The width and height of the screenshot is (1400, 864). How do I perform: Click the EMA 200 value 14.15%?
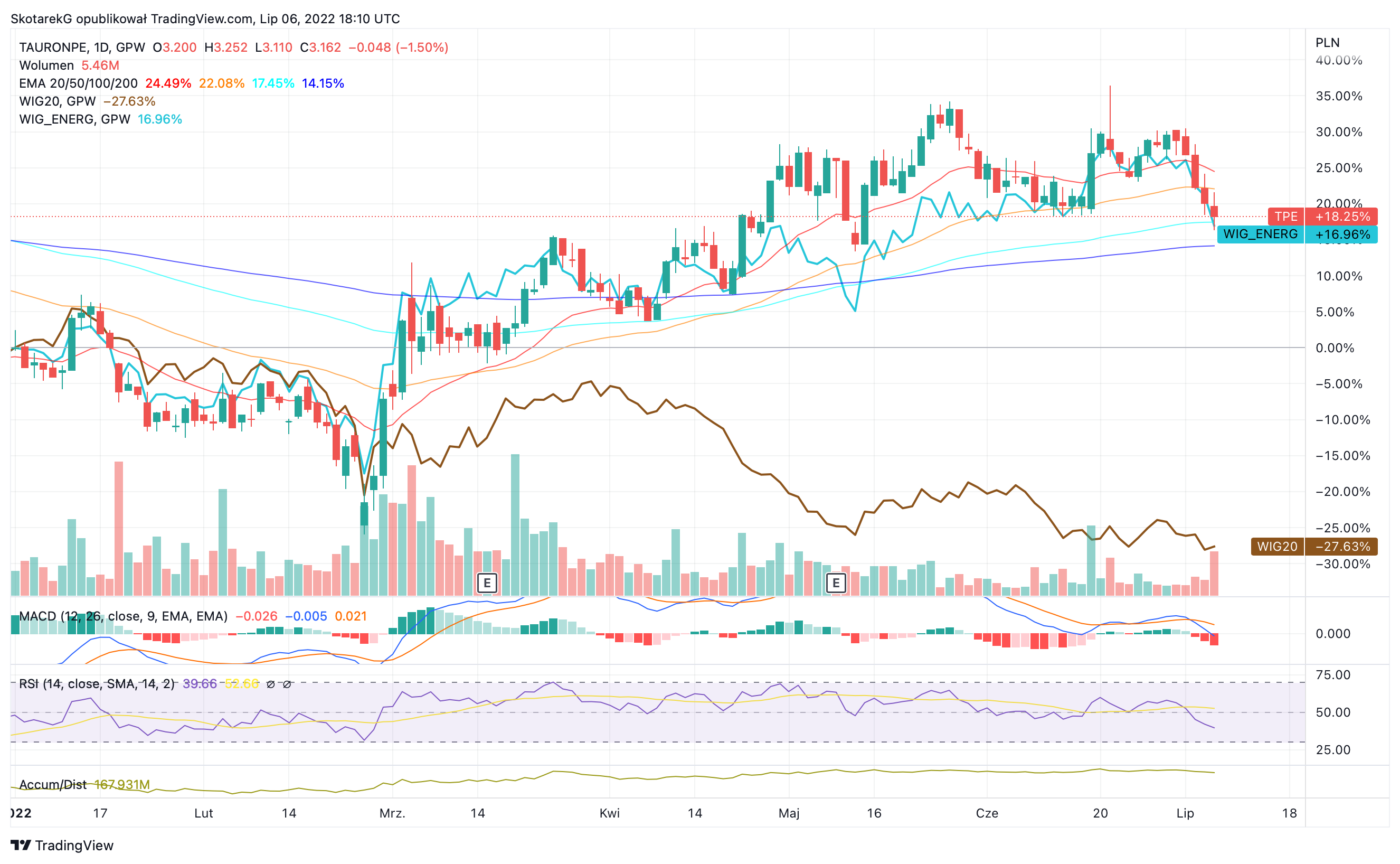tap(323, 83)
